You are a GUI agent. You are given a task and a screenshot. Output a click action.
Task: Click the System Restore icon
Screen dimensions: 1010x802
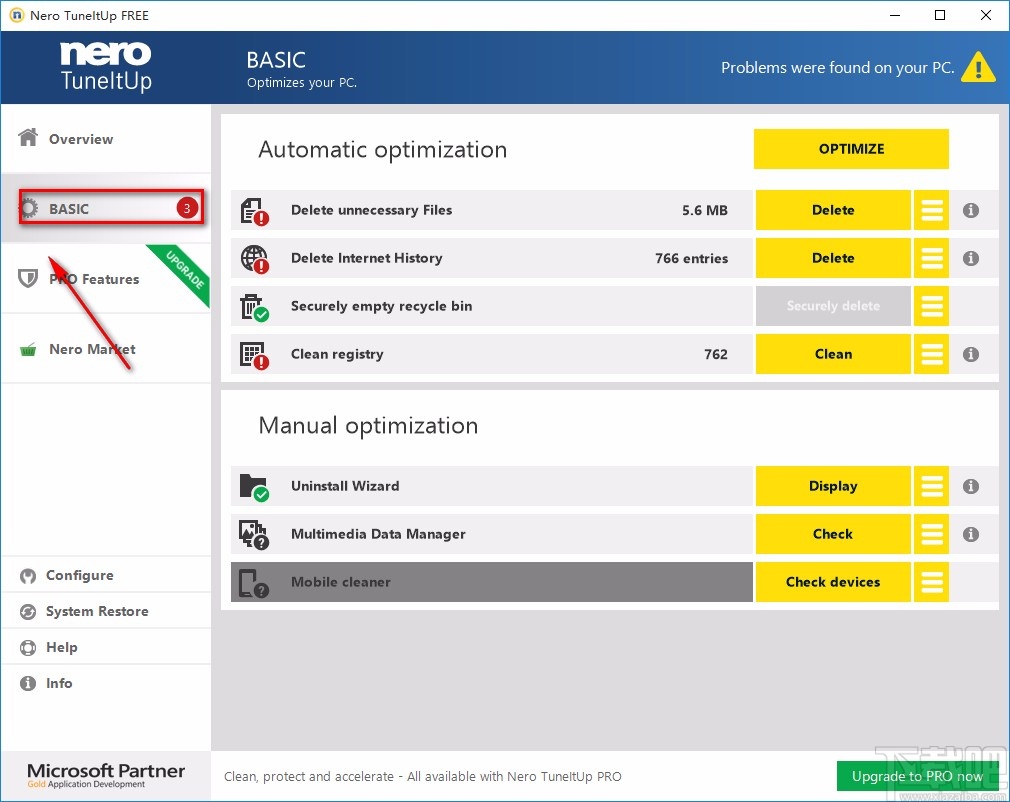point(28,611)
